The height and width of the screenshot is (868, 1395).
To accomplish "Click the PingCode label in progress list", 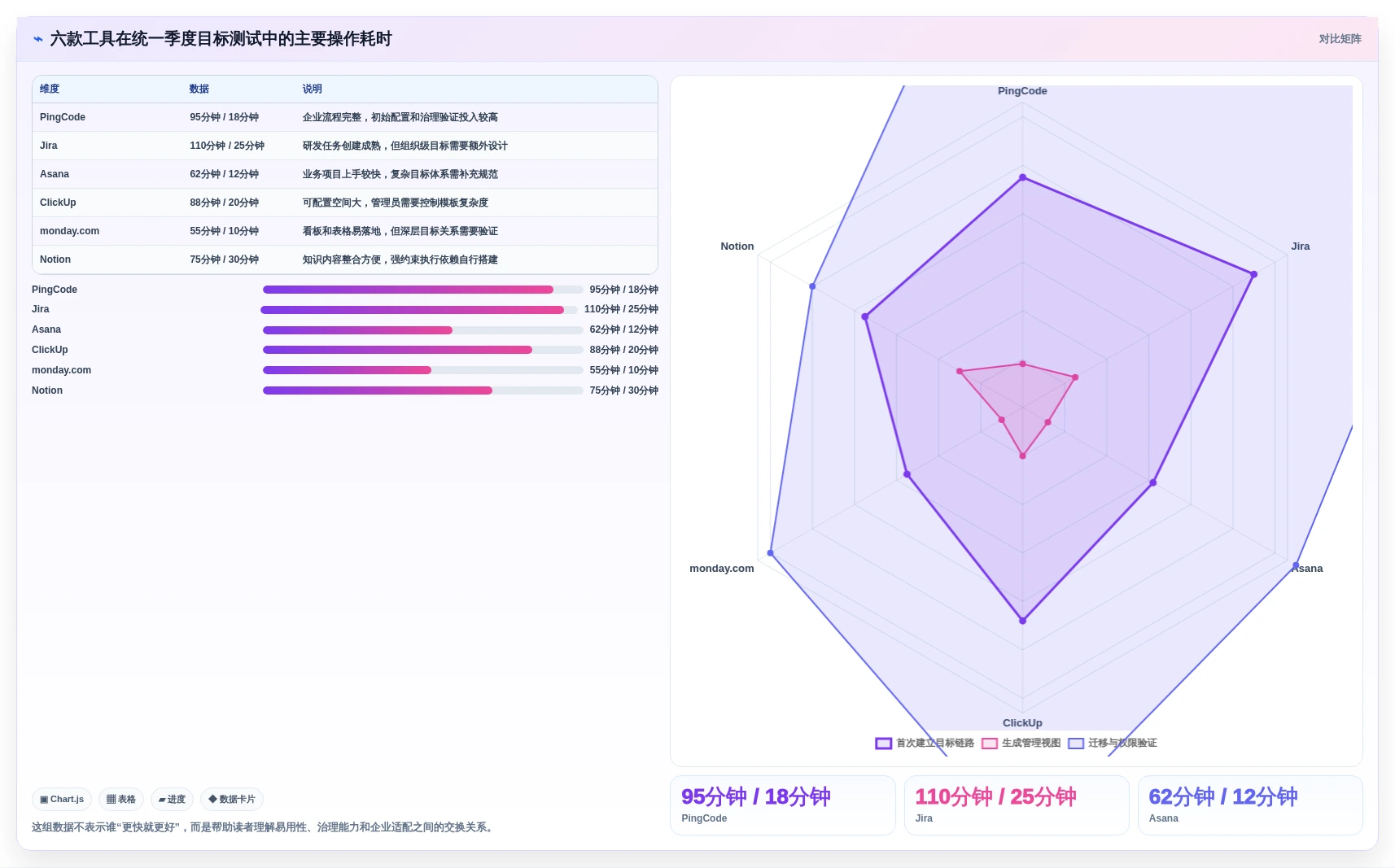I will pyautogui.click(x=55, y=290).
